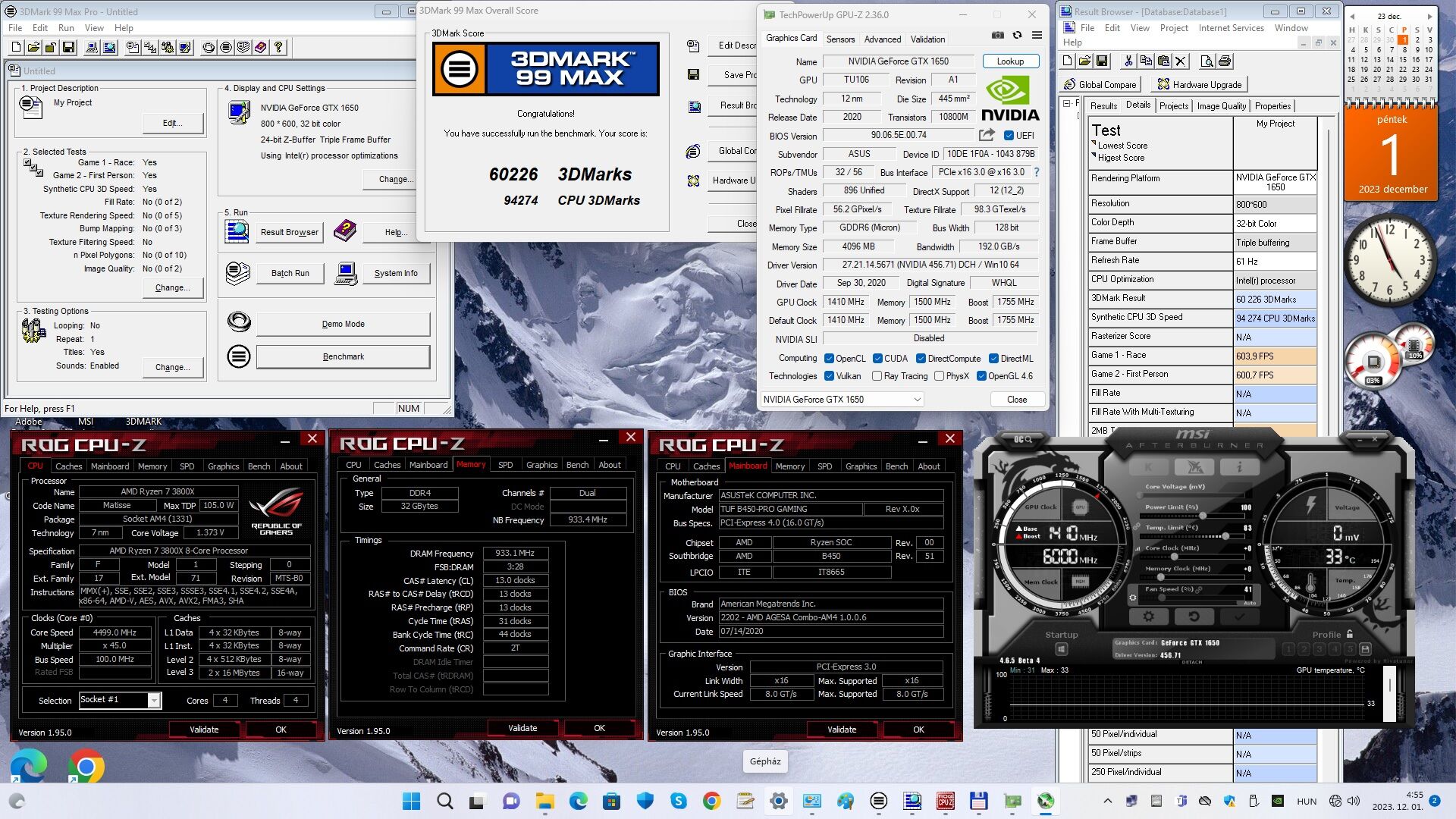Open Socket #1 selection dropdown in CPU-Z
Viewport: 1456px width, 819px height.
120,700
